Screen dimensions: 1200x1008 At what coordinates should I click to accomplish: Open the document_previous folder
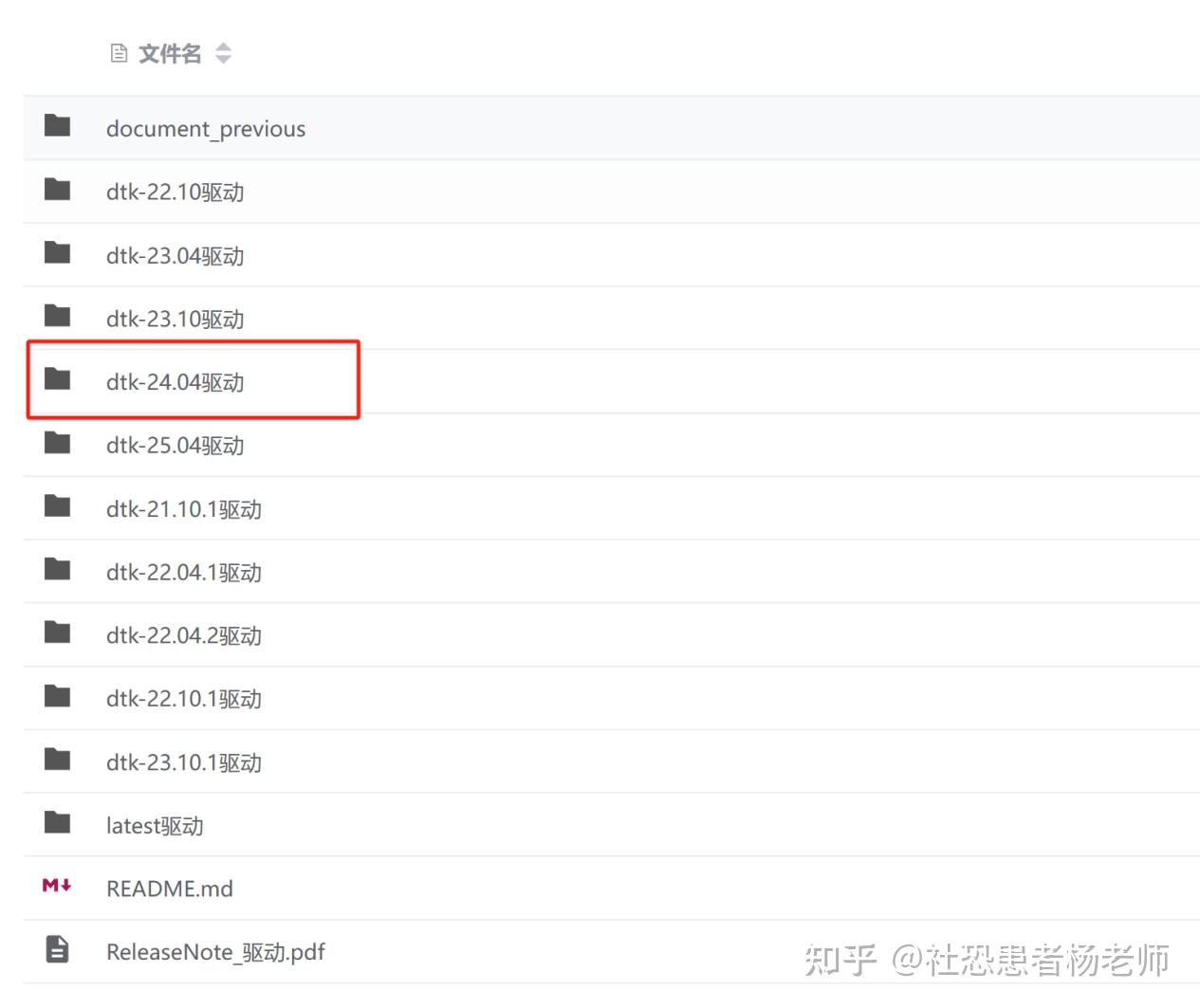click(206, 127)
